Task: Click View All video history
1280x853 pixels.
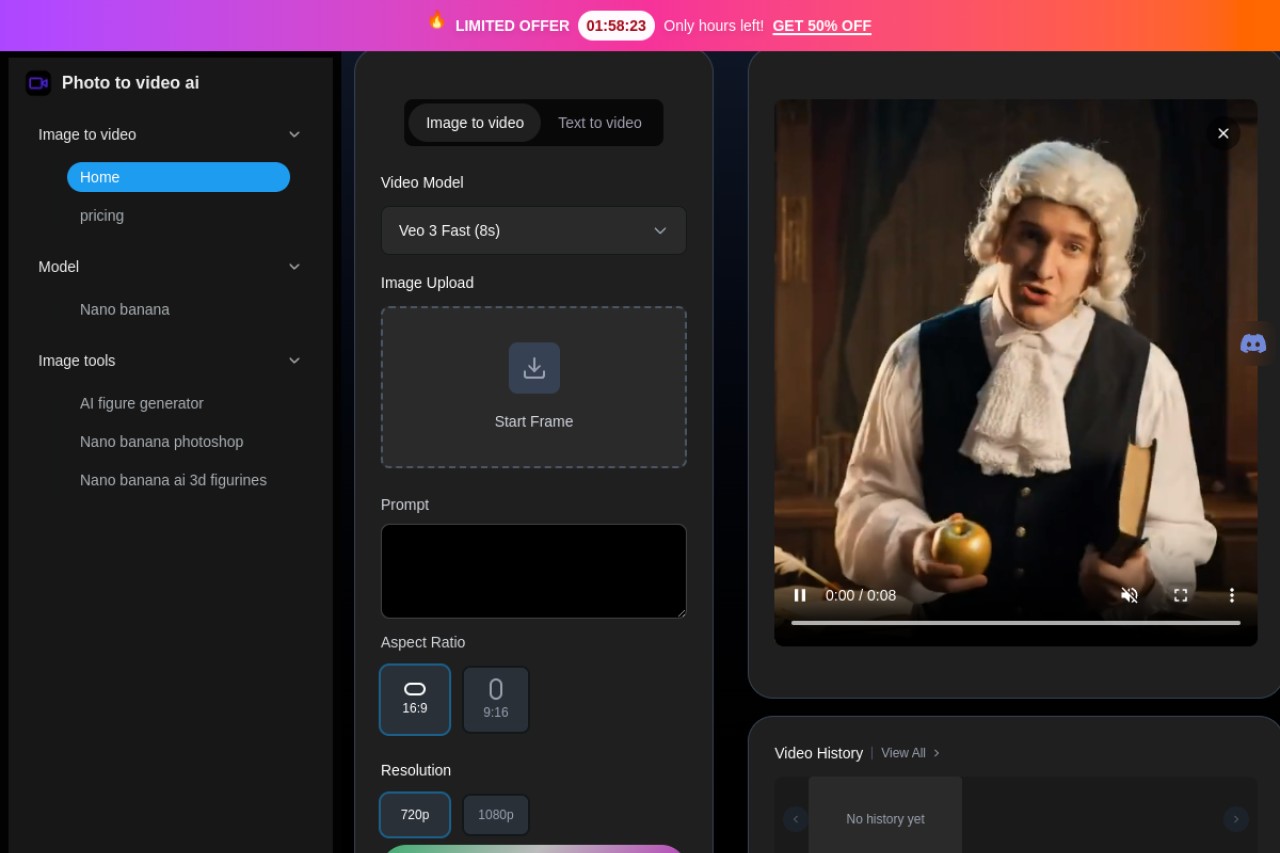Action: tap(910, 753)
